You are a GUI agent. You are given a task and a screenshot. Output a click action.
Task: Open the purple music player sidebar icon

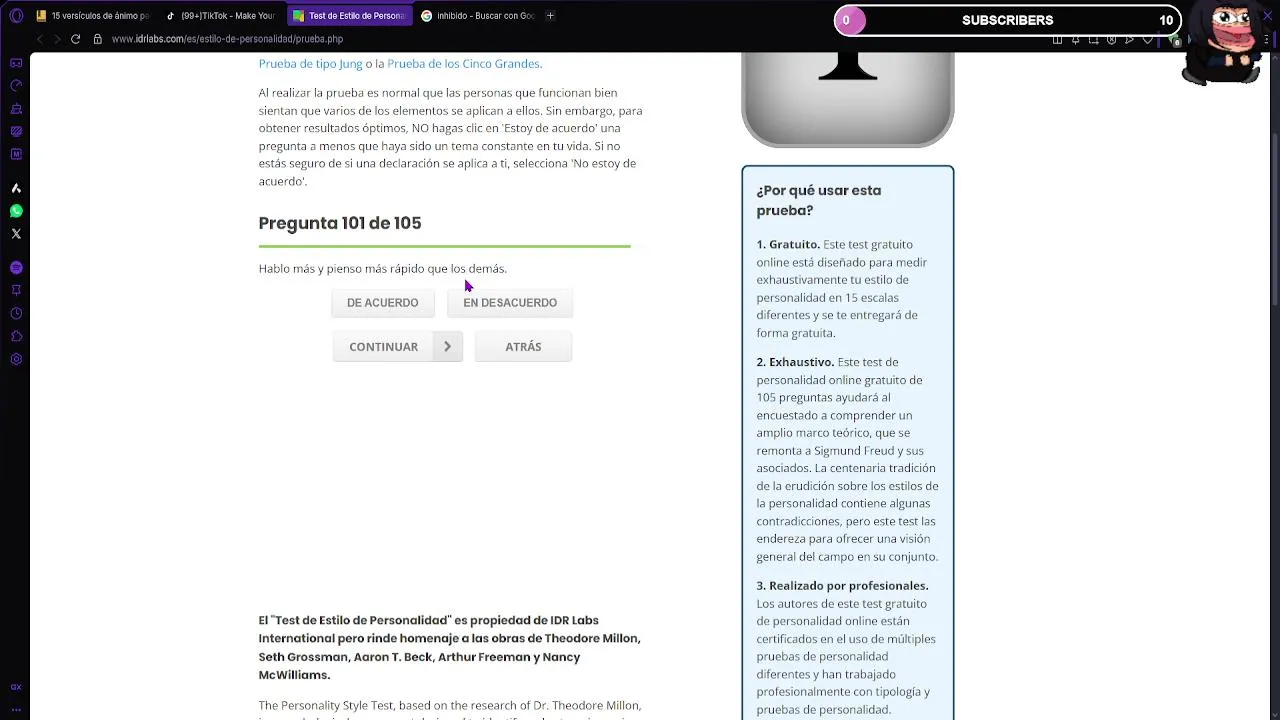pyautogui.click(x=16, y=267)
